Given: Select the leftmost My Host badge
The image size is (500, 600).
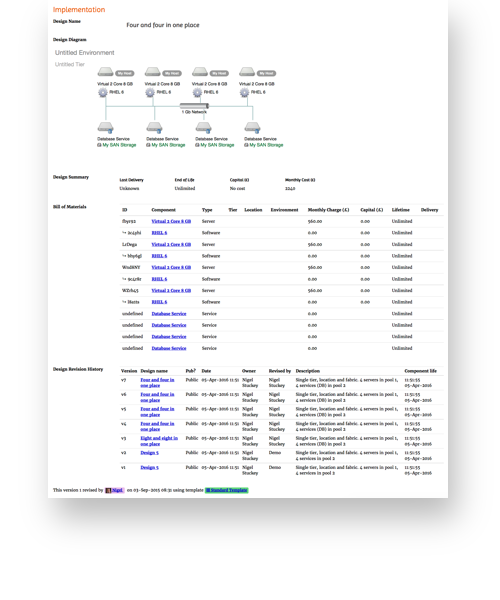Looking at the screenshot, I should [124, 73].
